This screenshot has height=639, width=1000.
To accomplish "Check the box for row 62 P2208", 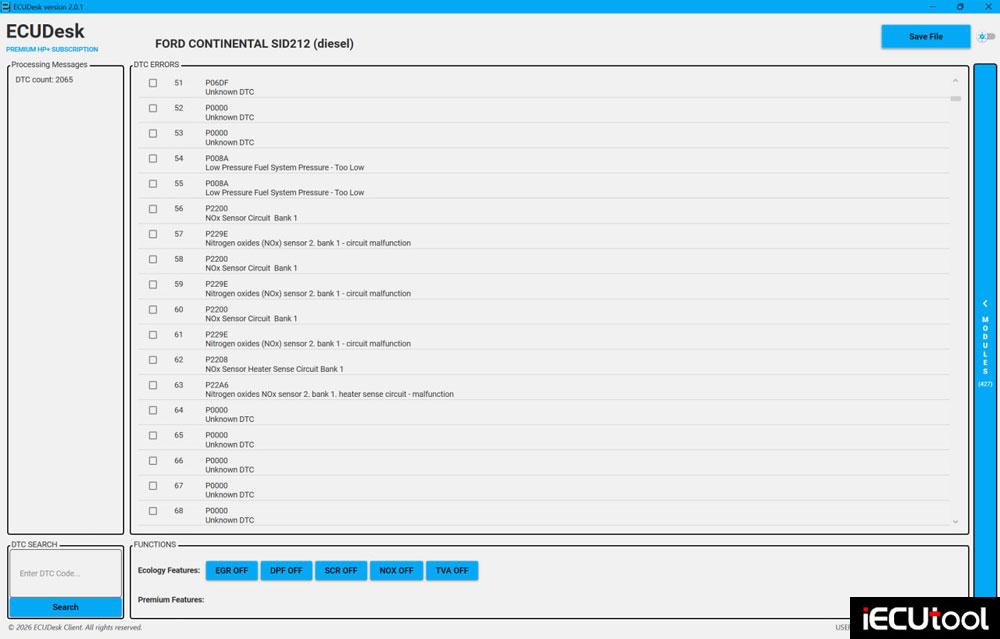I will point(153,360).
